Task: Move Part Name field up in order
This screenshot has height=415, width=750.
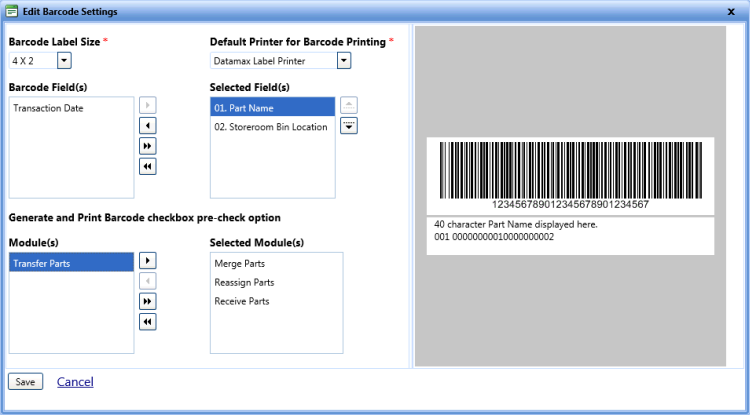Action: (349, 105)
